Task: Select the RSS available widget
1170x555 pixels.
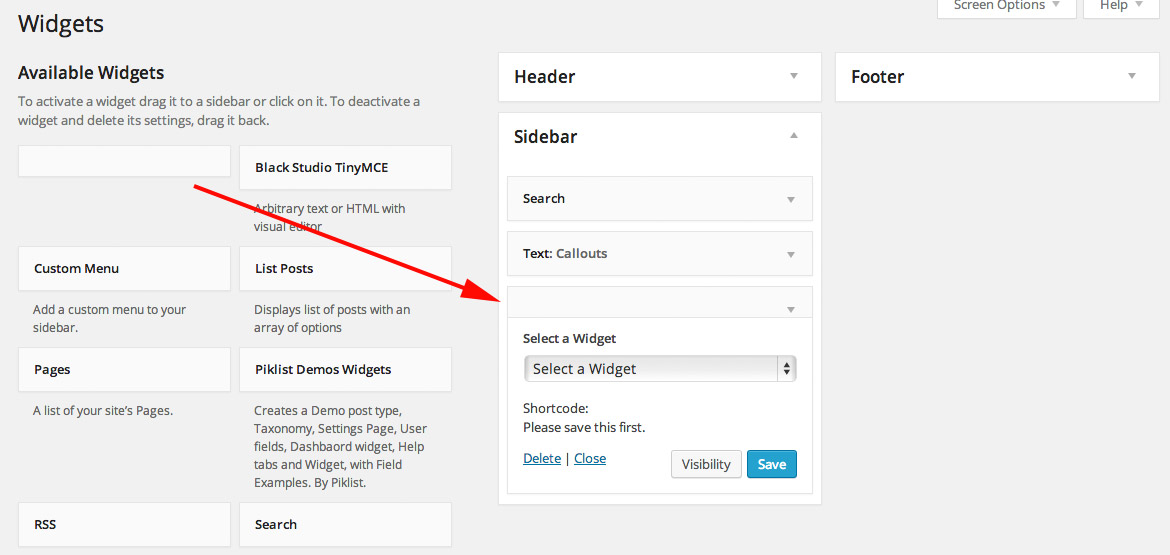Action: point(124,524)
